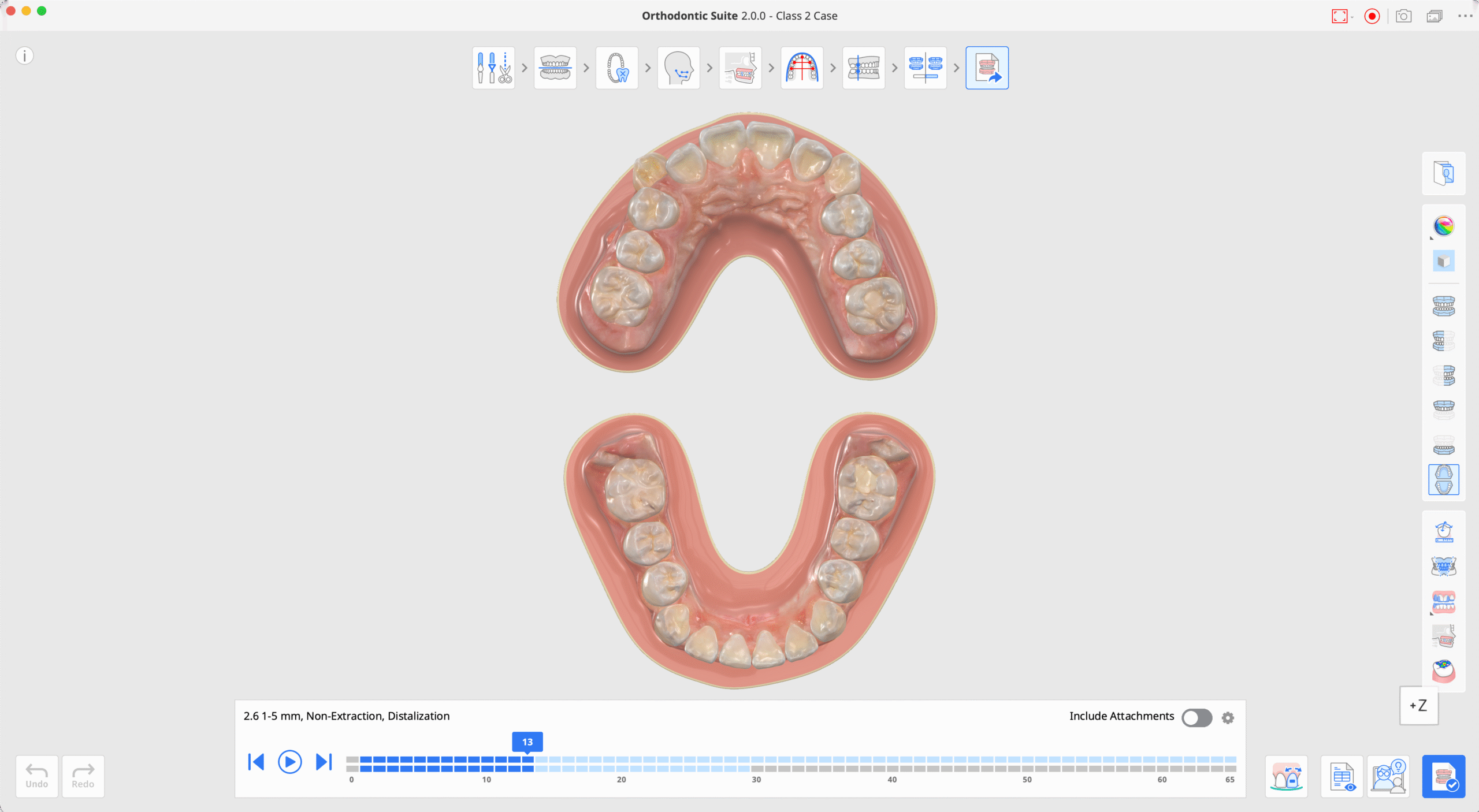Open the tooth spacing/IPR tool
The image size is (1479, 812).
click(1287, 776)
